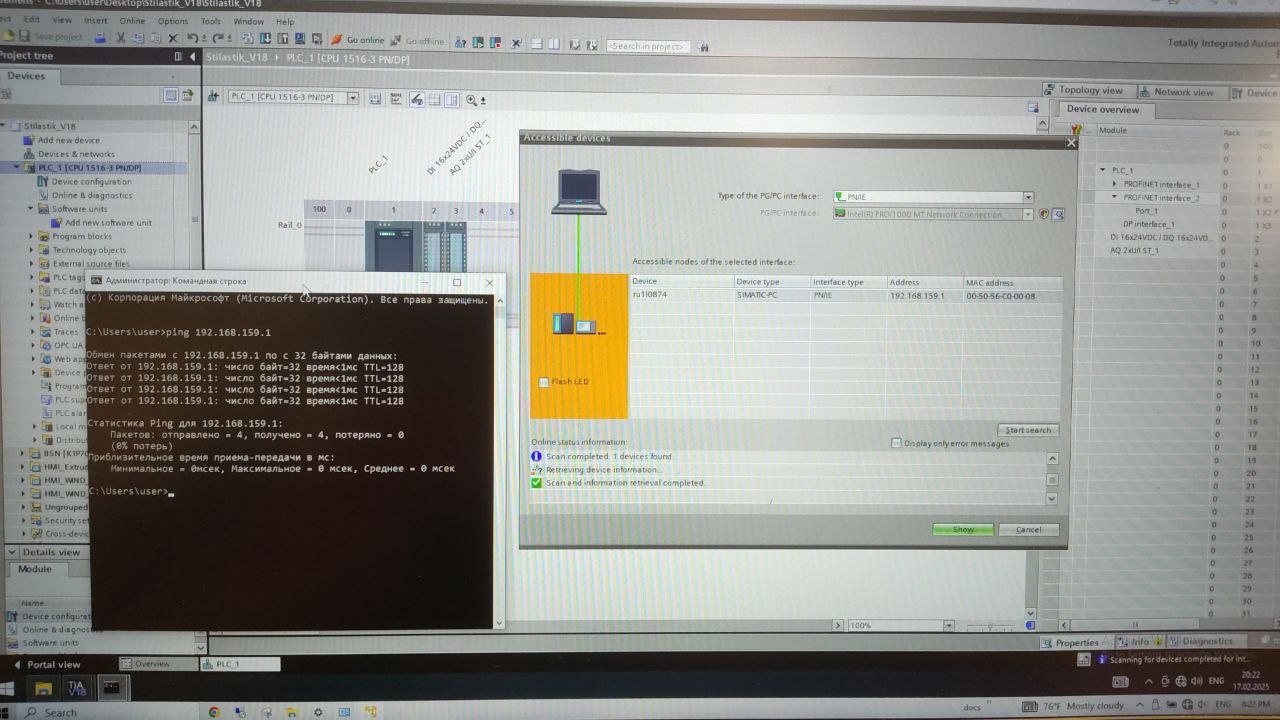
Task: Open File Explorer from the taskbar
Action: pos(43,688)
